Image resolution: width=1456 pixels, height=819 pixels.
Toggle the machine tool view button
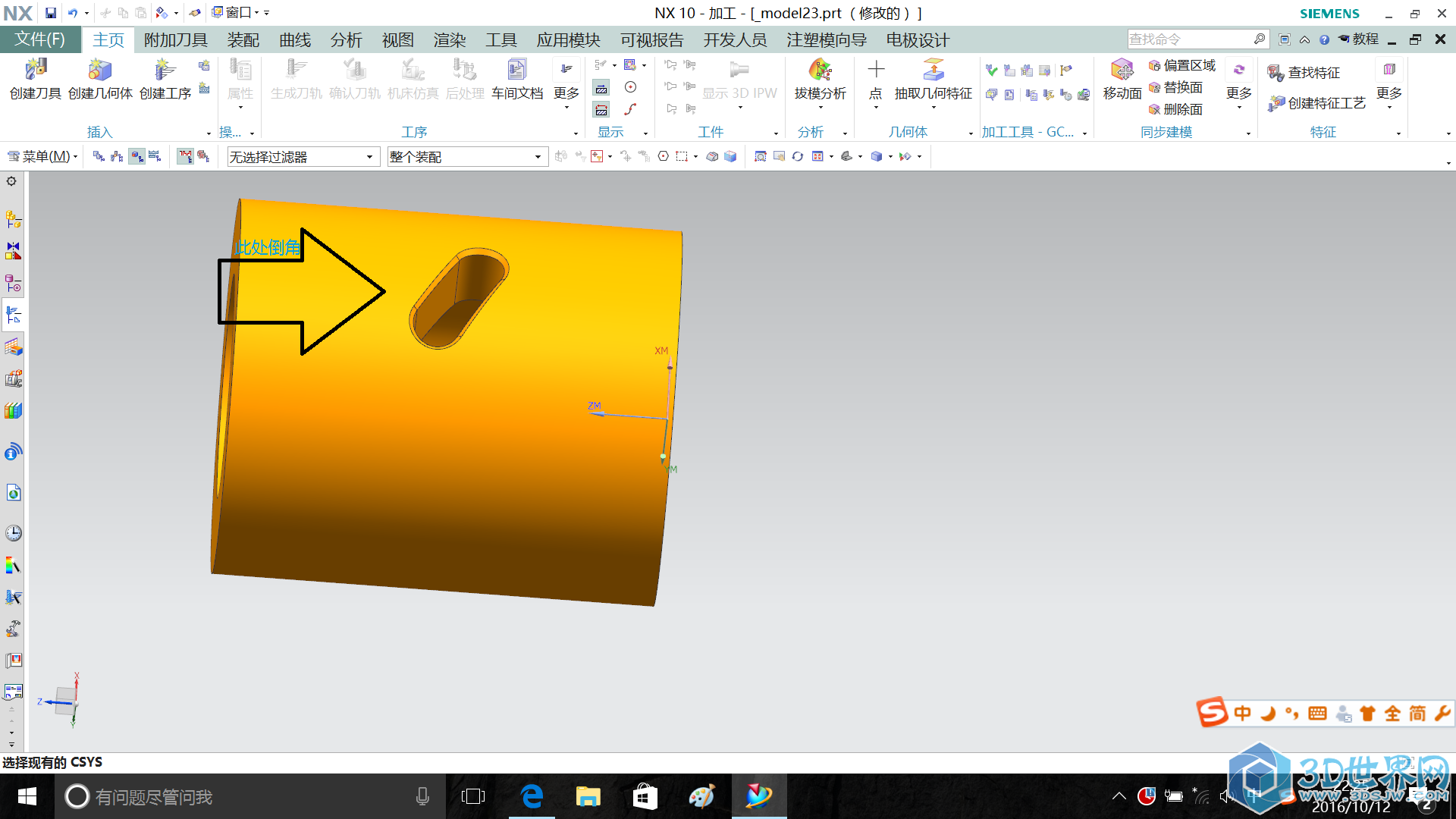point(117,156)
